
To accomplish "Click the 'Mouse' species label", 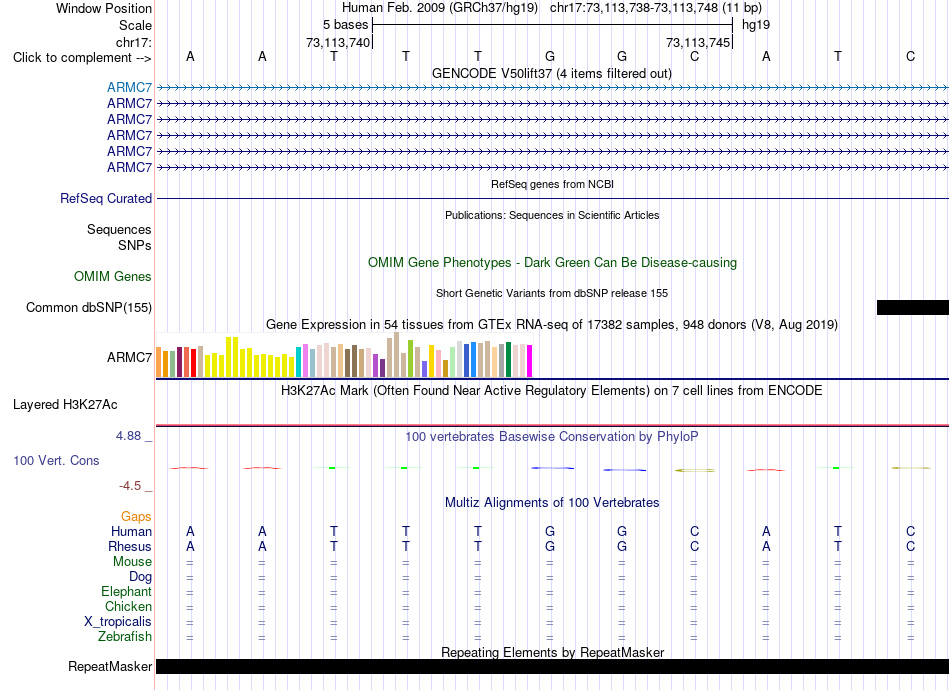I will tap(132, 562).
